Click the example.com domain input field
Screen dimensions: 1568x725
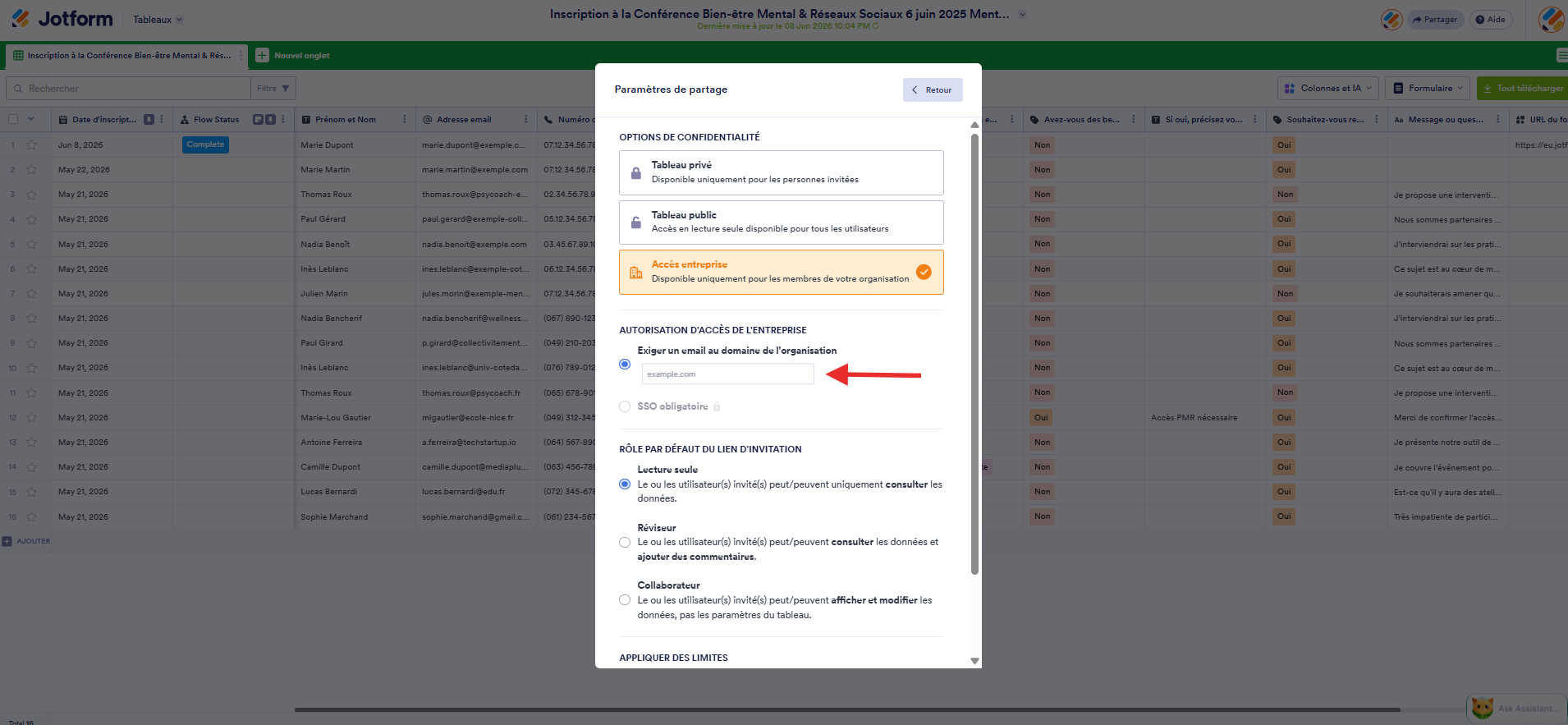[x=727, y=374]
